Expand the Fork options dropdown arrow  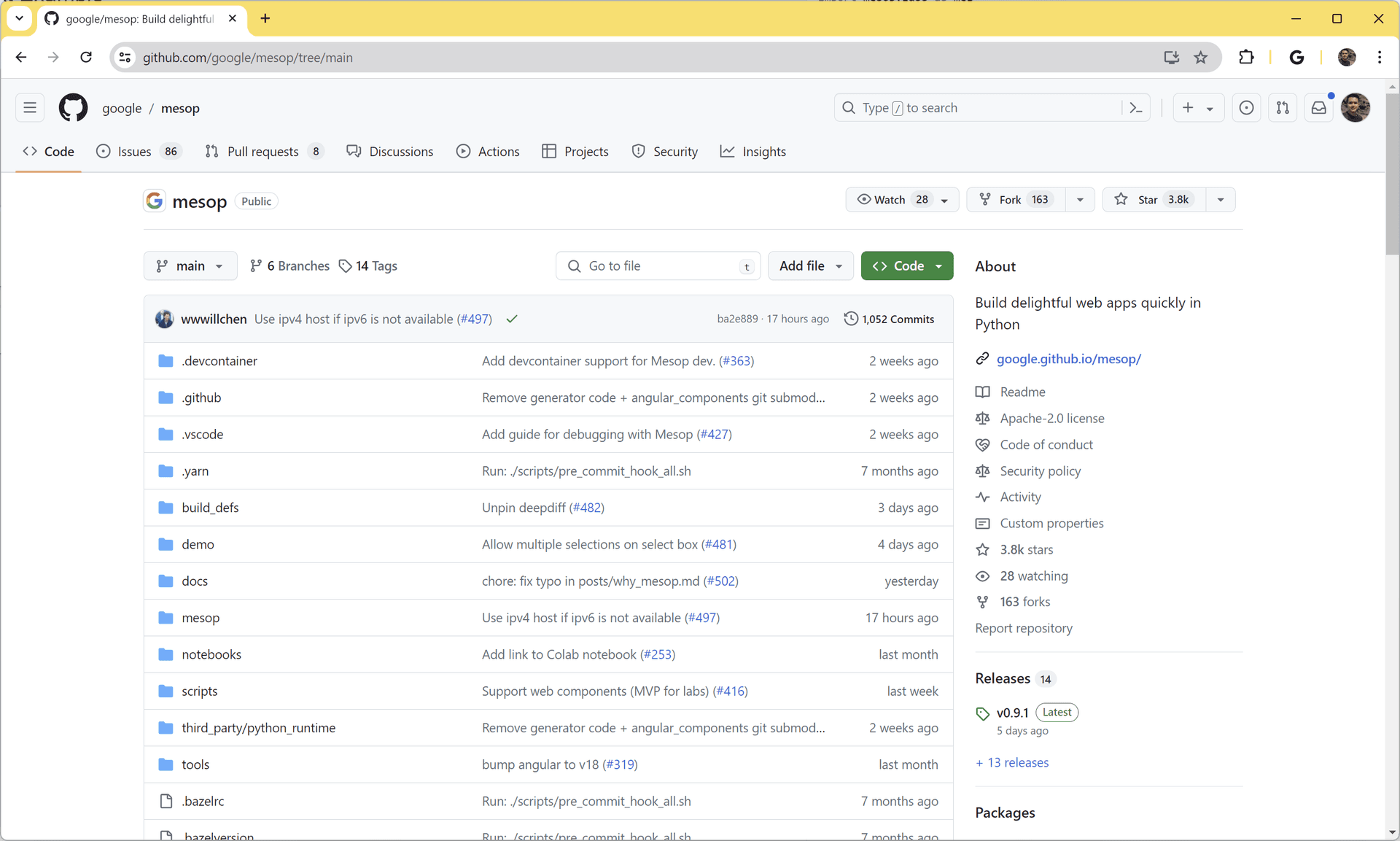(1080, 200)
